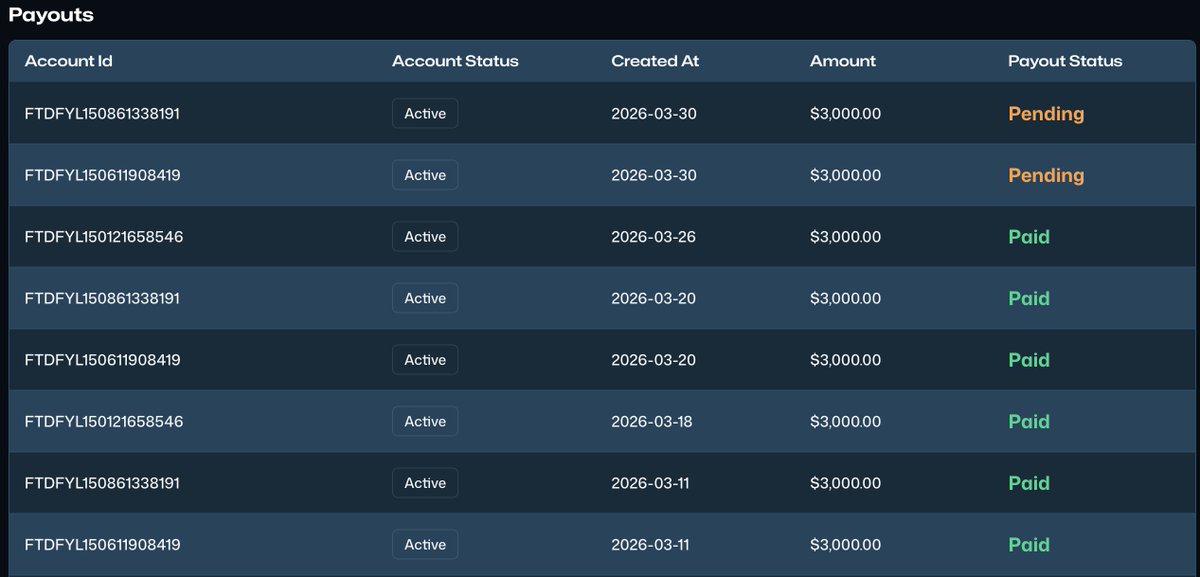Click Paid status for FTDFYL150861338191 dated 2026-03-11
Image resolution: width=1200 pixels, height=577 pixels.
[1029, 483]
